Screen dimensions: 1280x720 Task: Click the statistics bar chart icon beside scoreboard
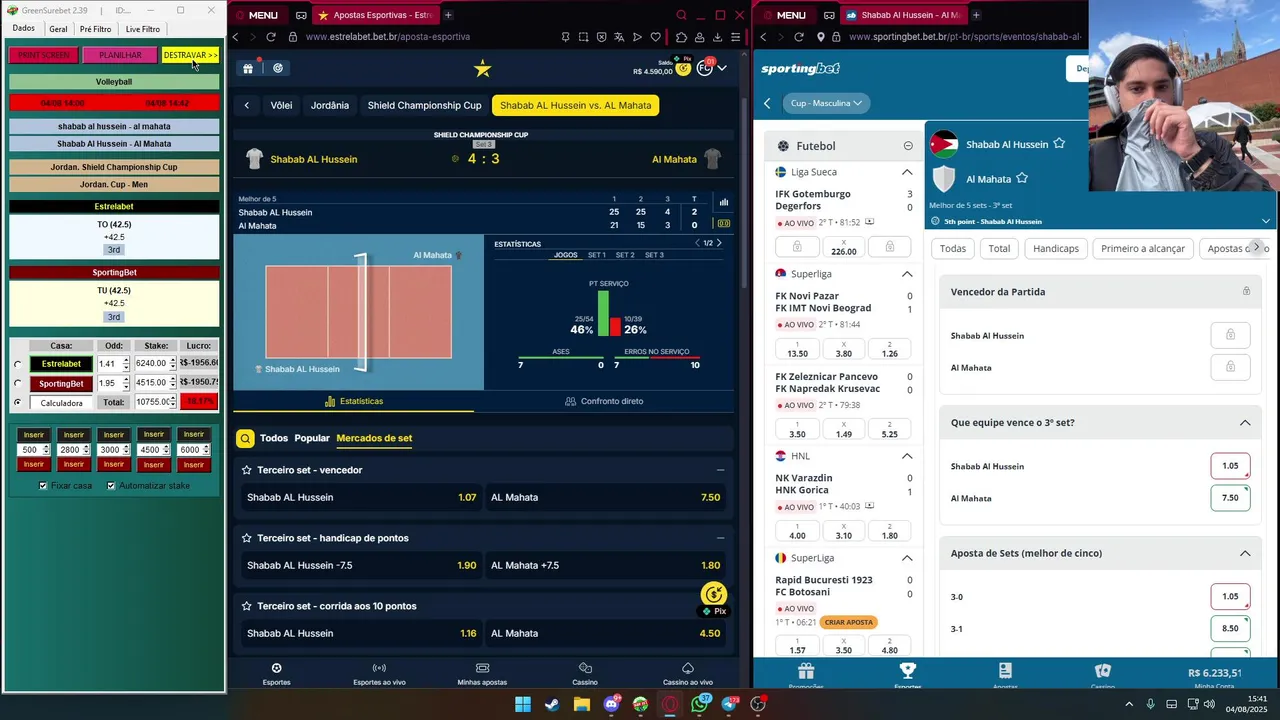point(724,202)
